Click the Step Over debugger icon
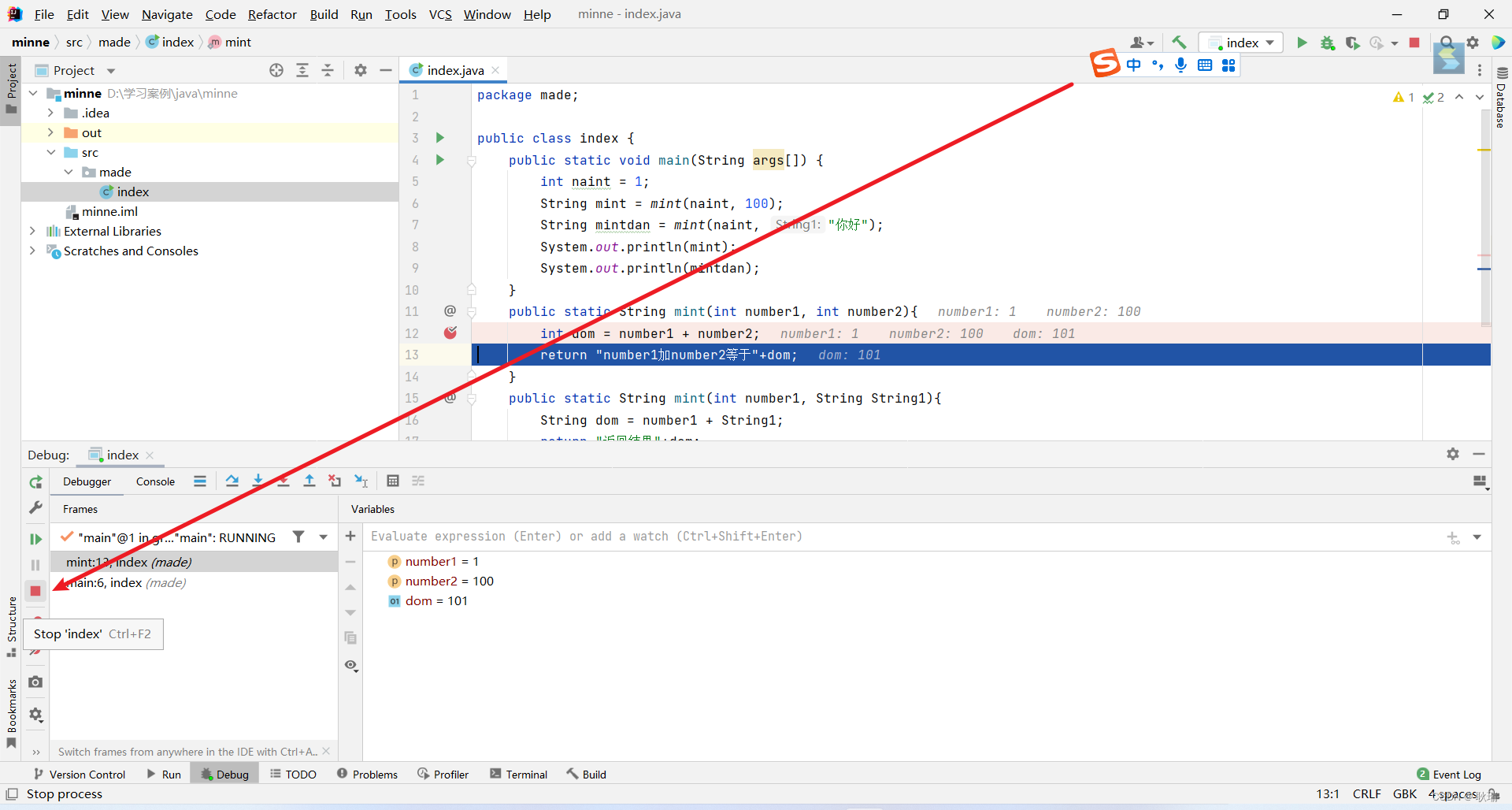Viewport: 1512px width, 810px height. [232, 481]
